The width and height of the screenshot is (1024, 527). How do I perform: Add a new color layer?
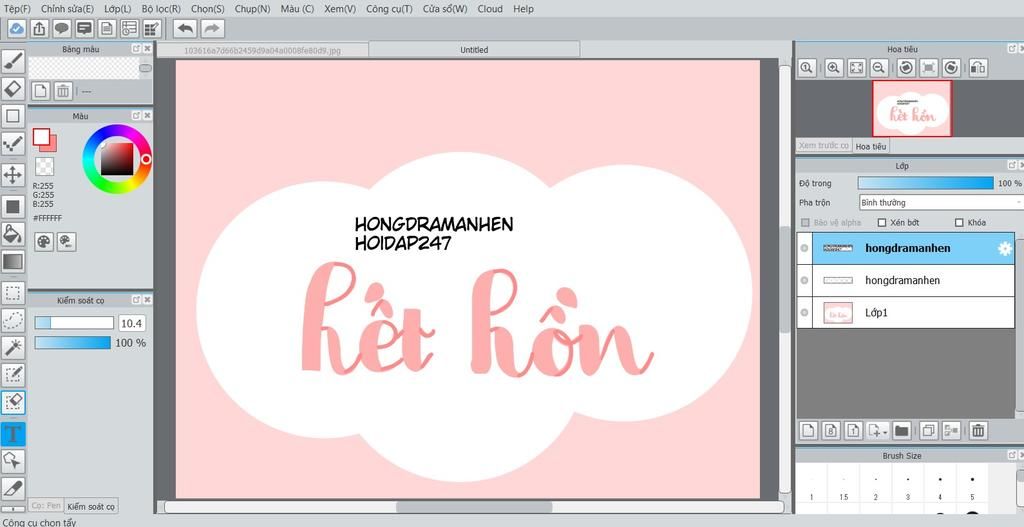[808, 430]
